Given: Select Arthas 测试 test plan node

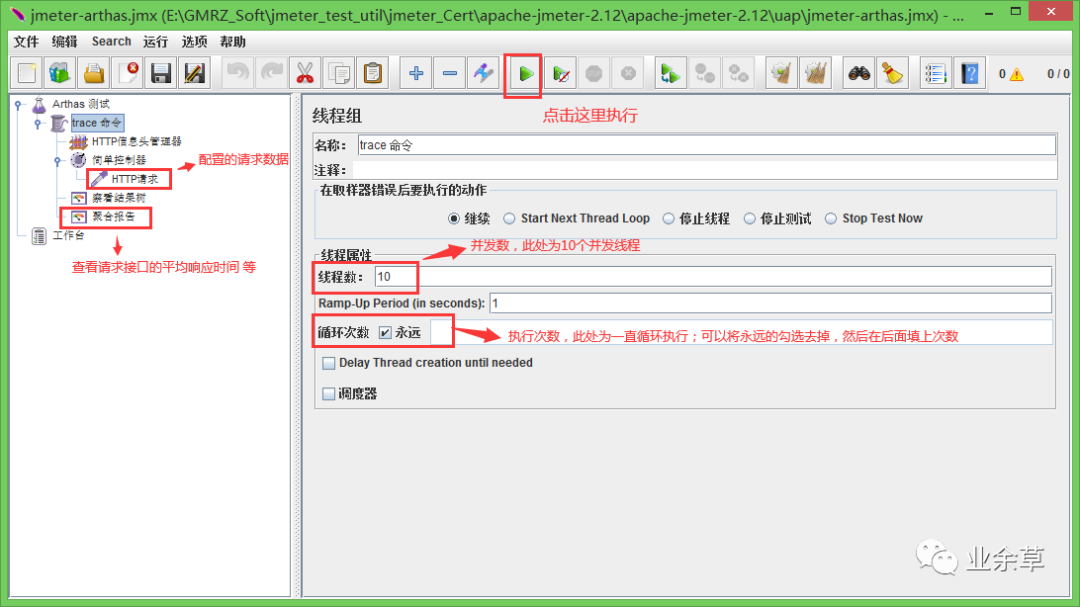Looking at the screenshot, I should coord(81,104).
